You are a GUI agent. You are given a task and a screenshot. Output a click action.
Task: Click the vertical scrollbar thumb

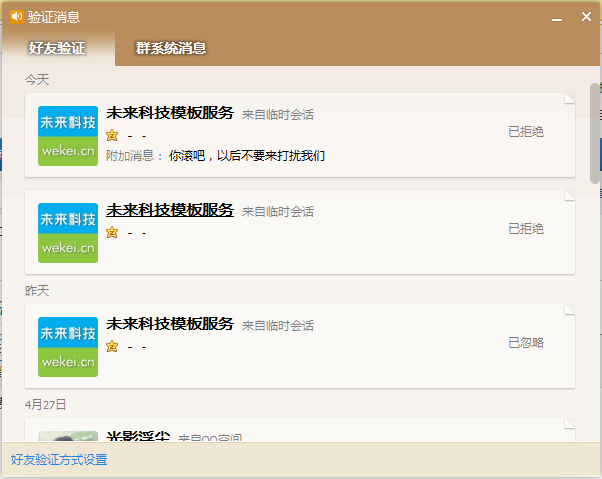tap(595, 133)
